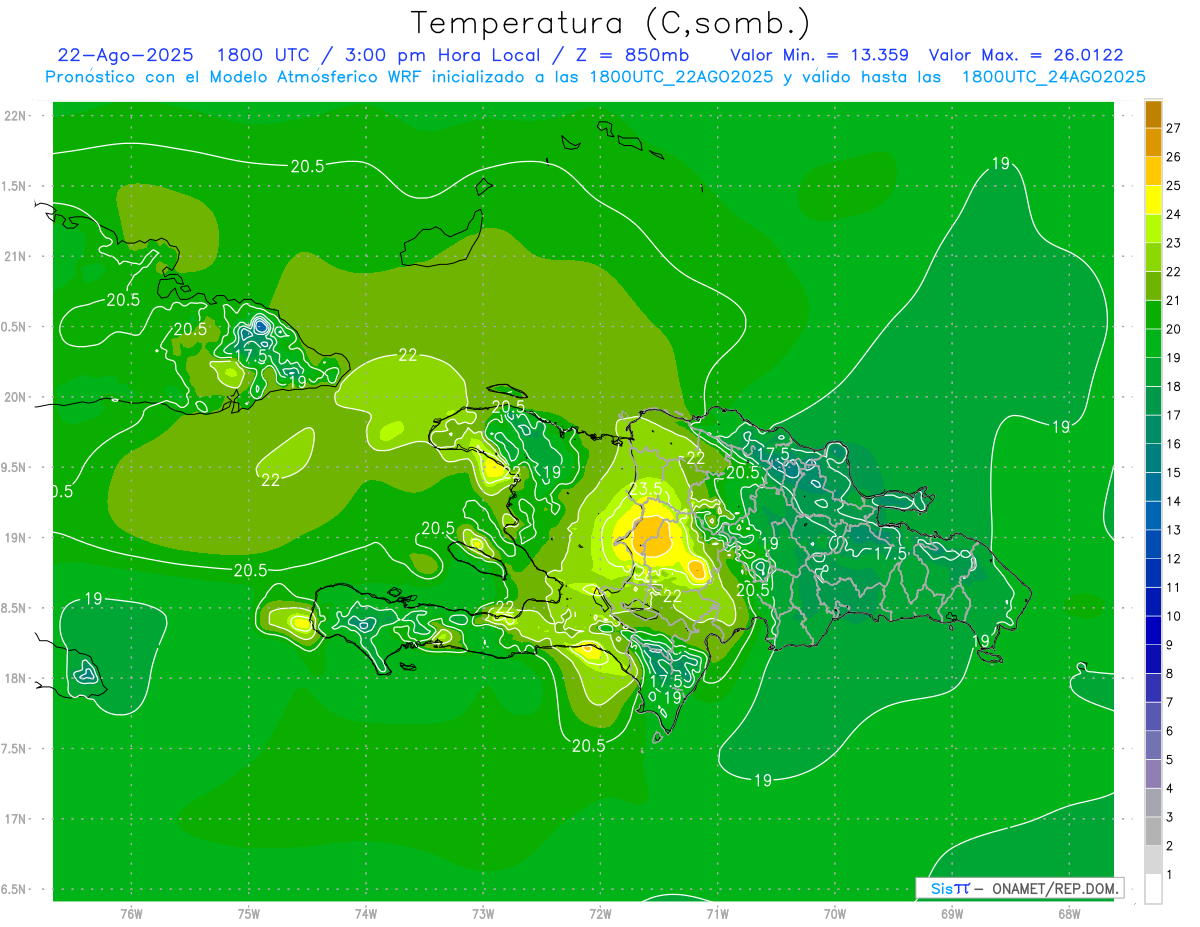Pick the navy blue swatch between 10 and 11
1200x927 pixels.
coord(1153,602)
